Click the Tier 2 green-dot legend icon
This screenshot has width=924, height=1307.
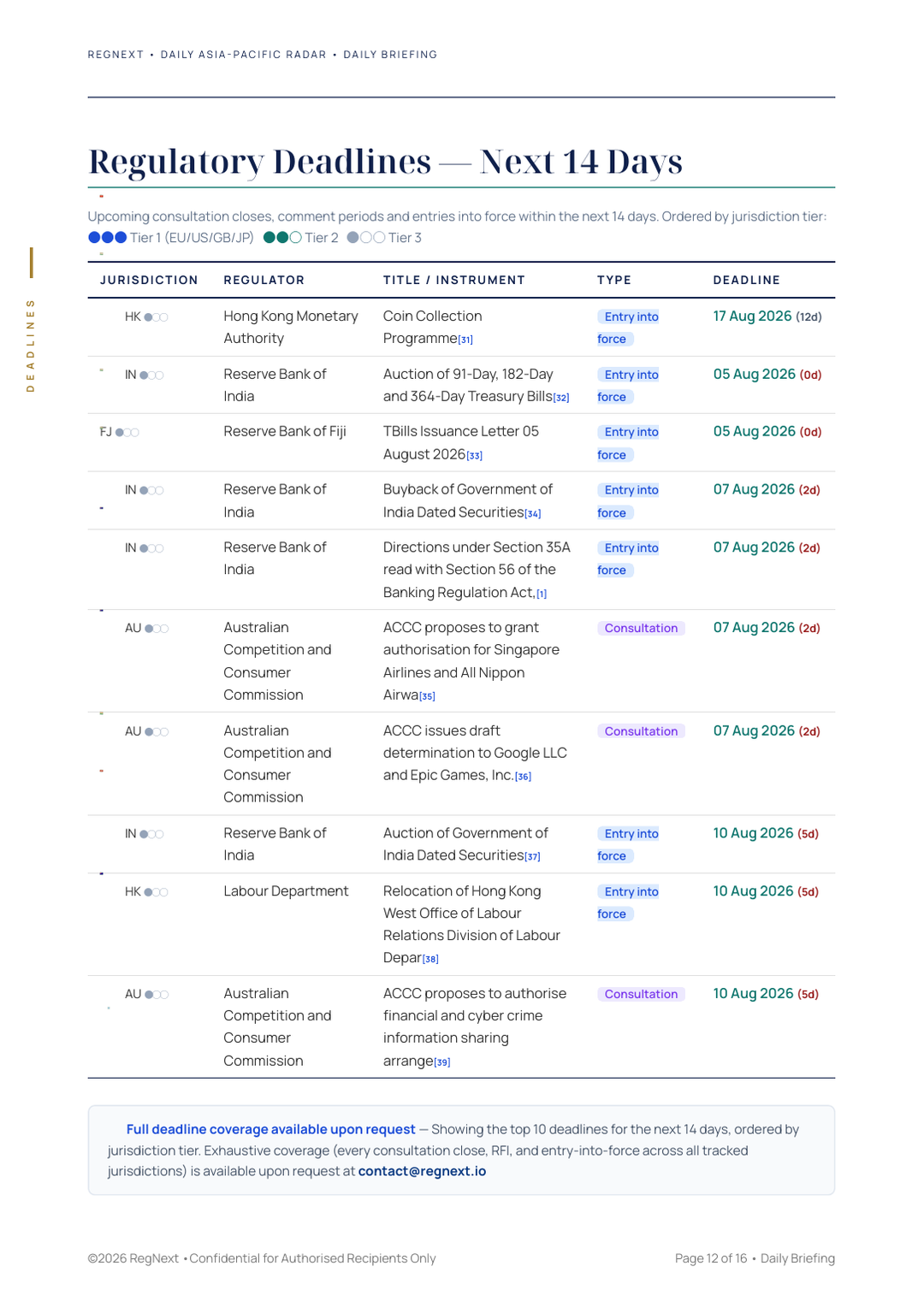(x=282, y=238)
